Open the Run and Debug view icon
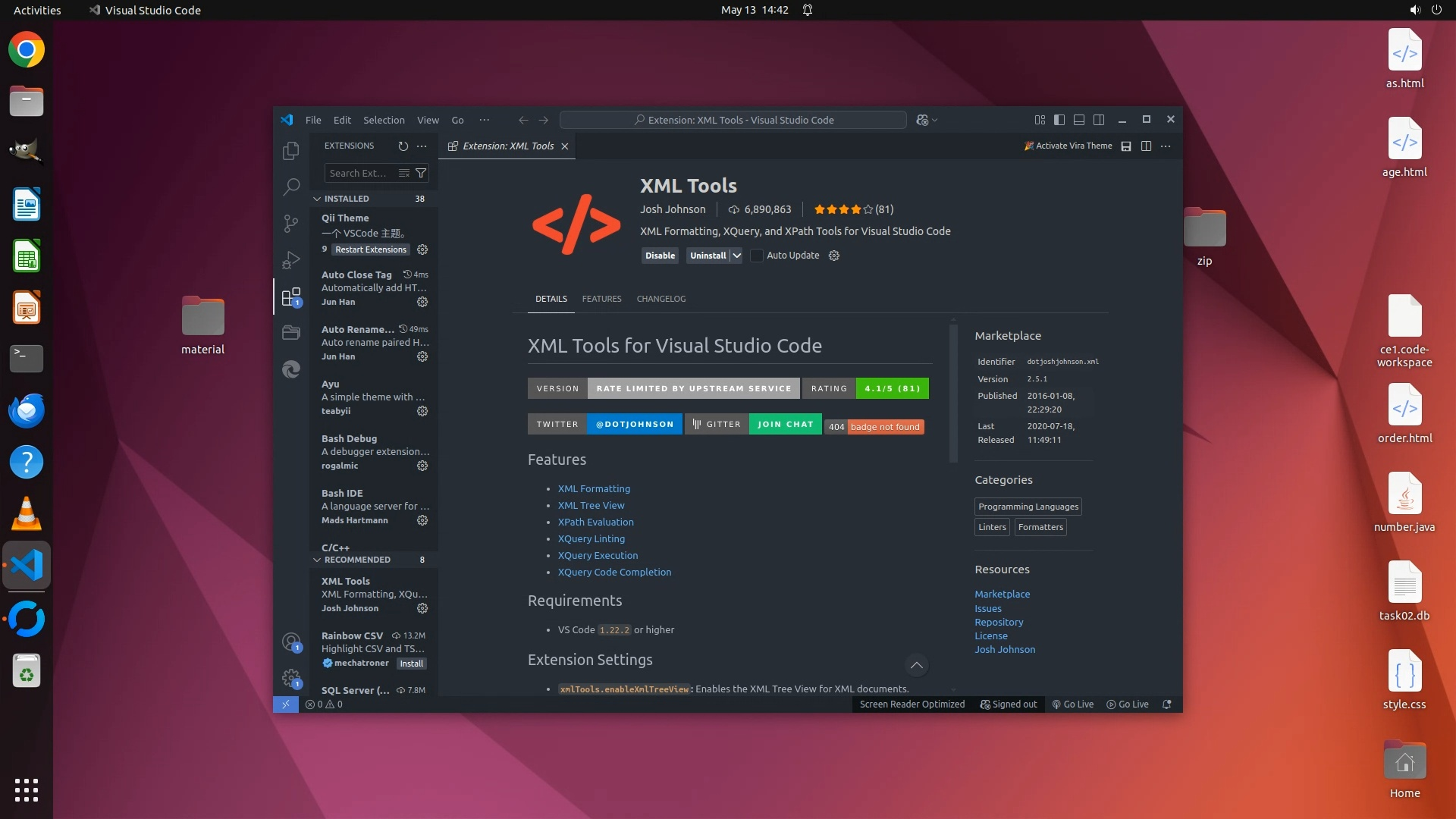The image size is (1456, 819). click(290, 260)
